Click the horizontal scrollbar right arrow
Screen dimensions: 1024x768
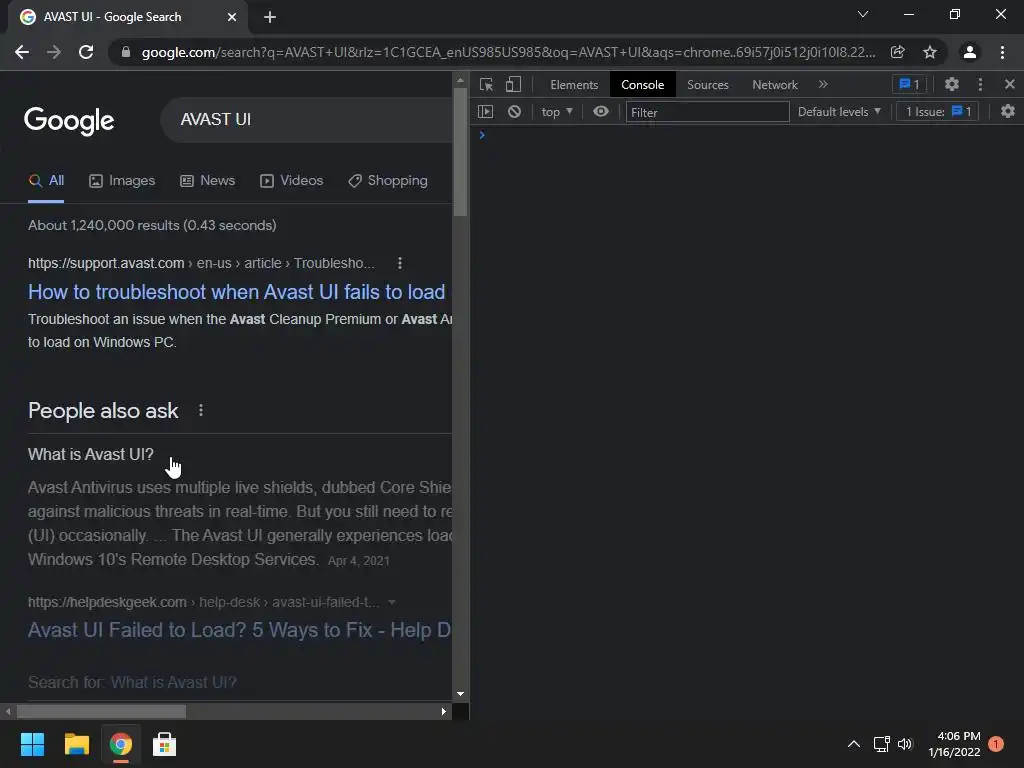tap(443, 711)
